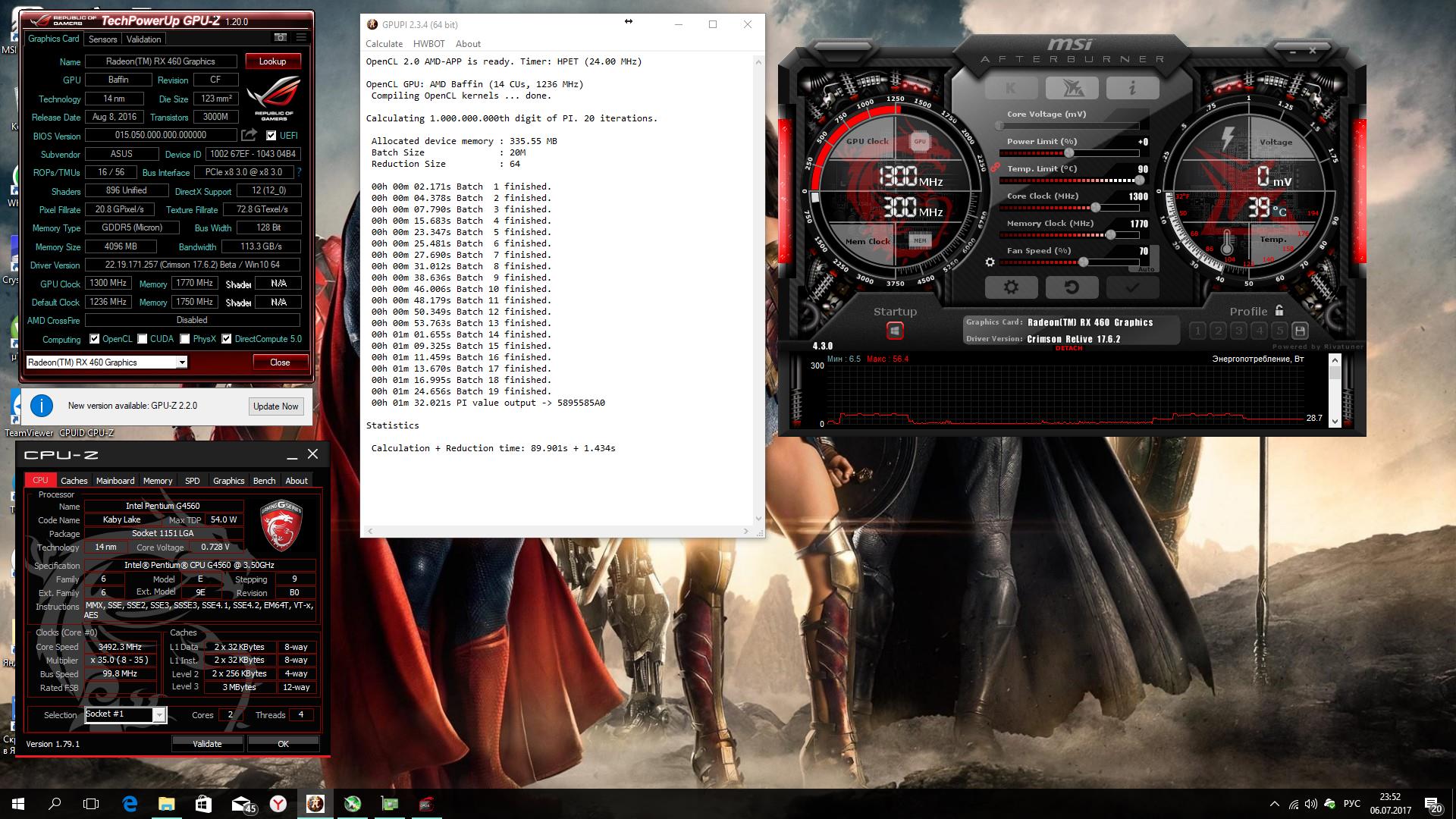Switch to CPU-Z Mainboard tab
The height and width of the screenshot is (819, 1456).
pos(115,481)
